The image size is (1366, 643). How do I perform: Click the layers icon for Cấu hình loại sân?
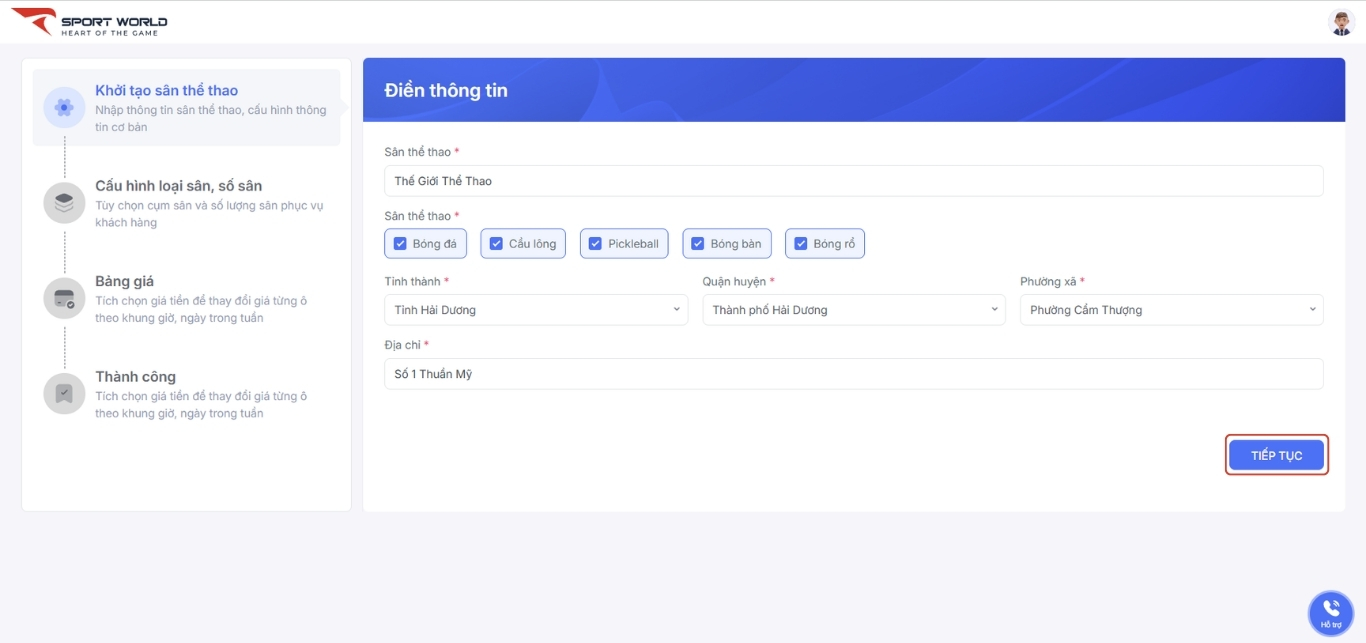point(64,203)
